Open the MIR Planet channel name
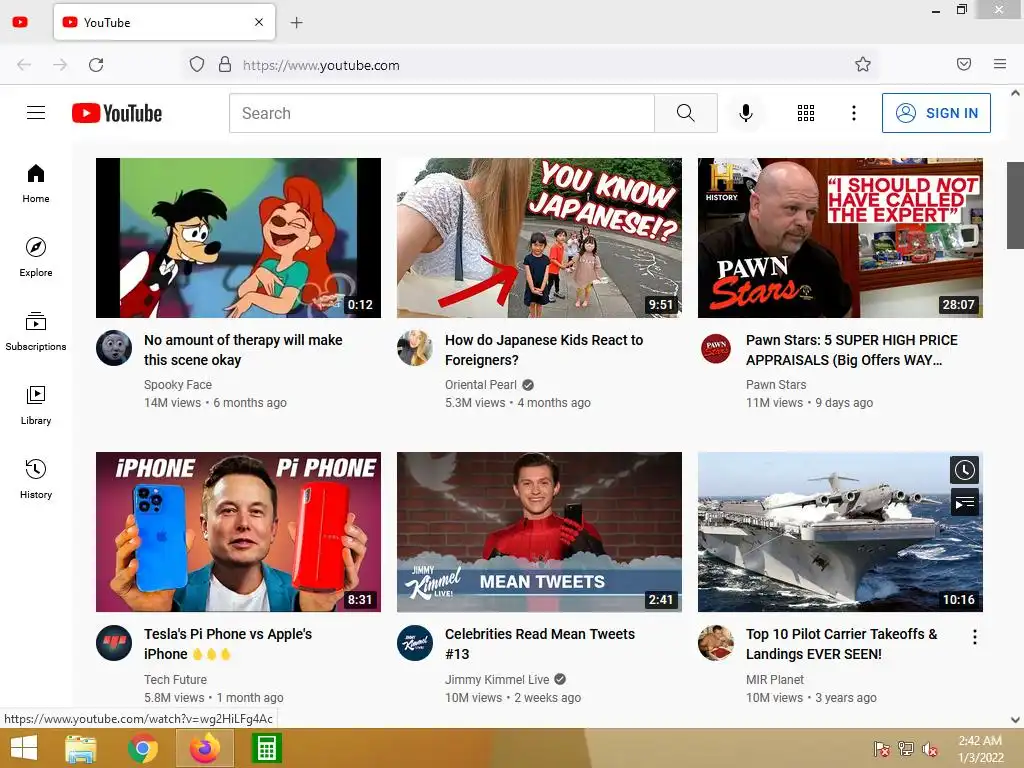Screen dimensions: 1024x768 point(775,679)
